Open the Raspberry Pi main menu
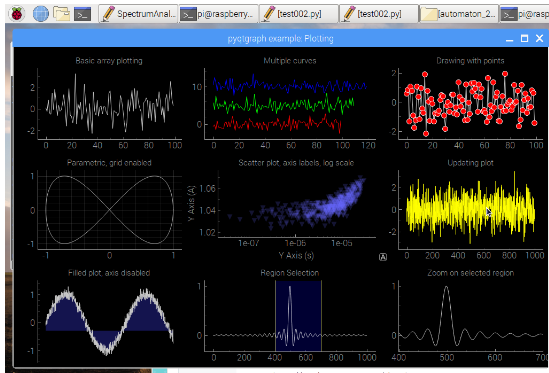 [16, 14]
